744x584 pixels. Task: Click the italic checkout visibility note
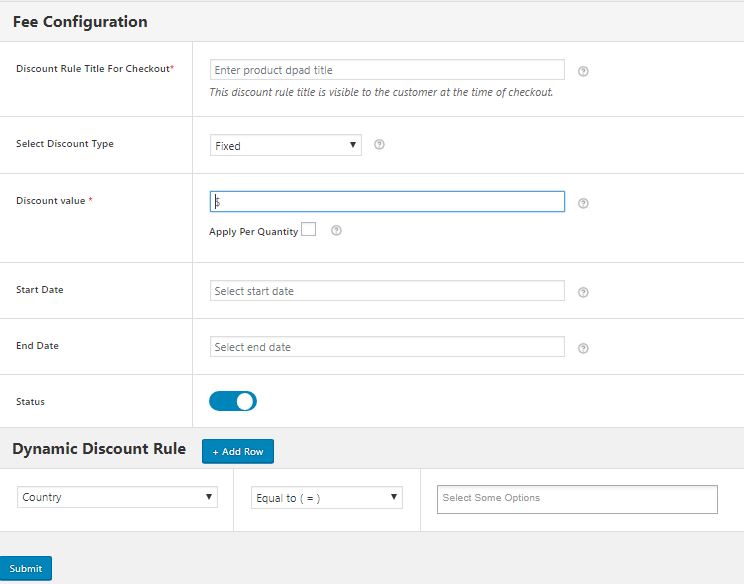tap(381, 92)
